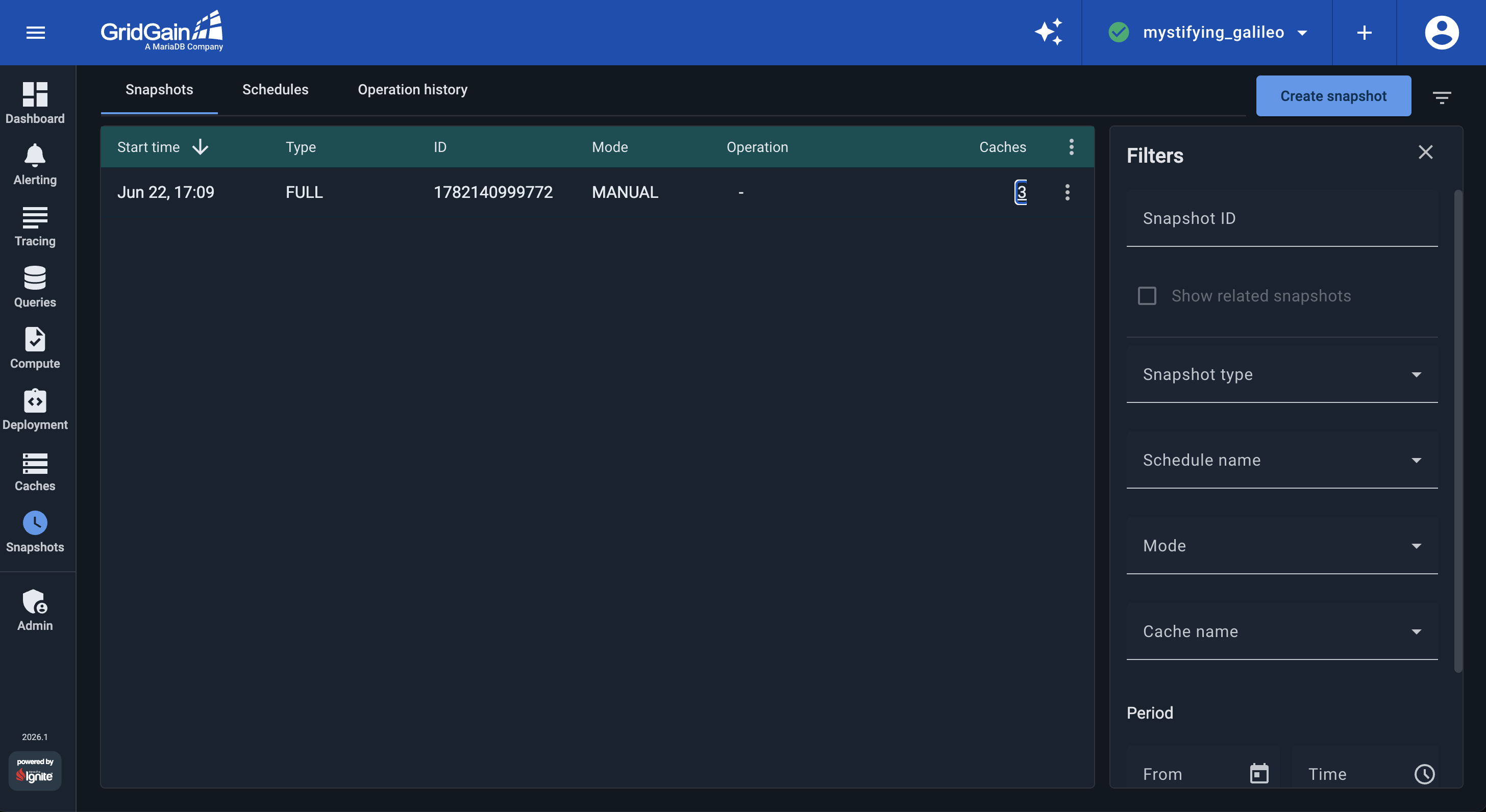
Task: Click the Mode column header
Action: [610, 147]
